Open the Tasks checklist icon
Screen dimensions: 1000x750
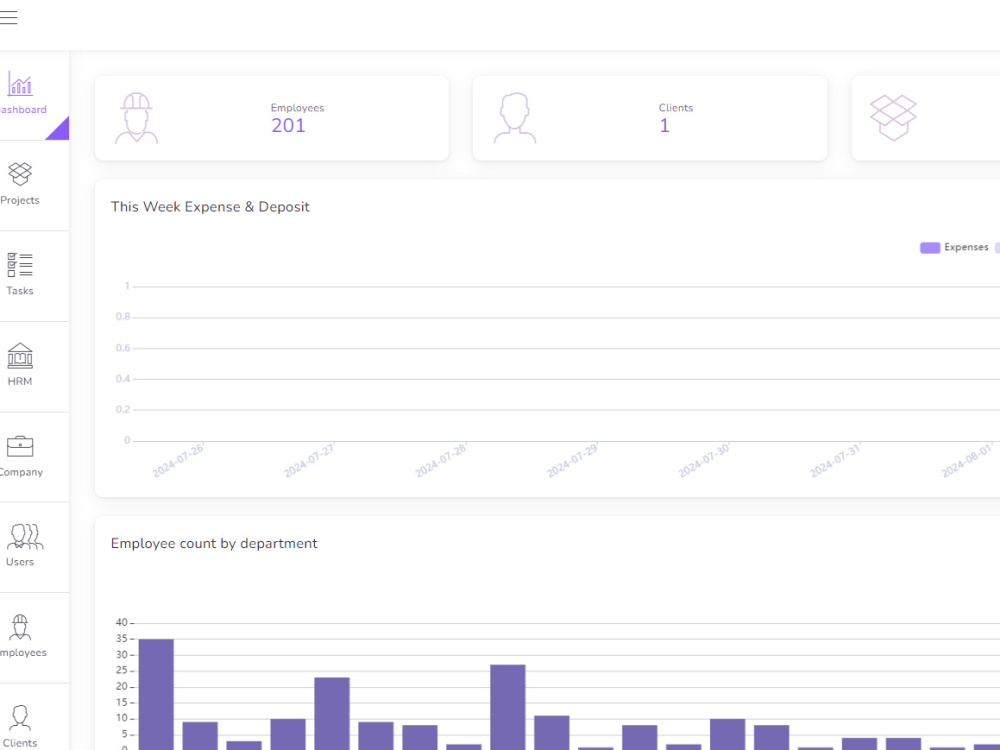[x=20, y=265]
